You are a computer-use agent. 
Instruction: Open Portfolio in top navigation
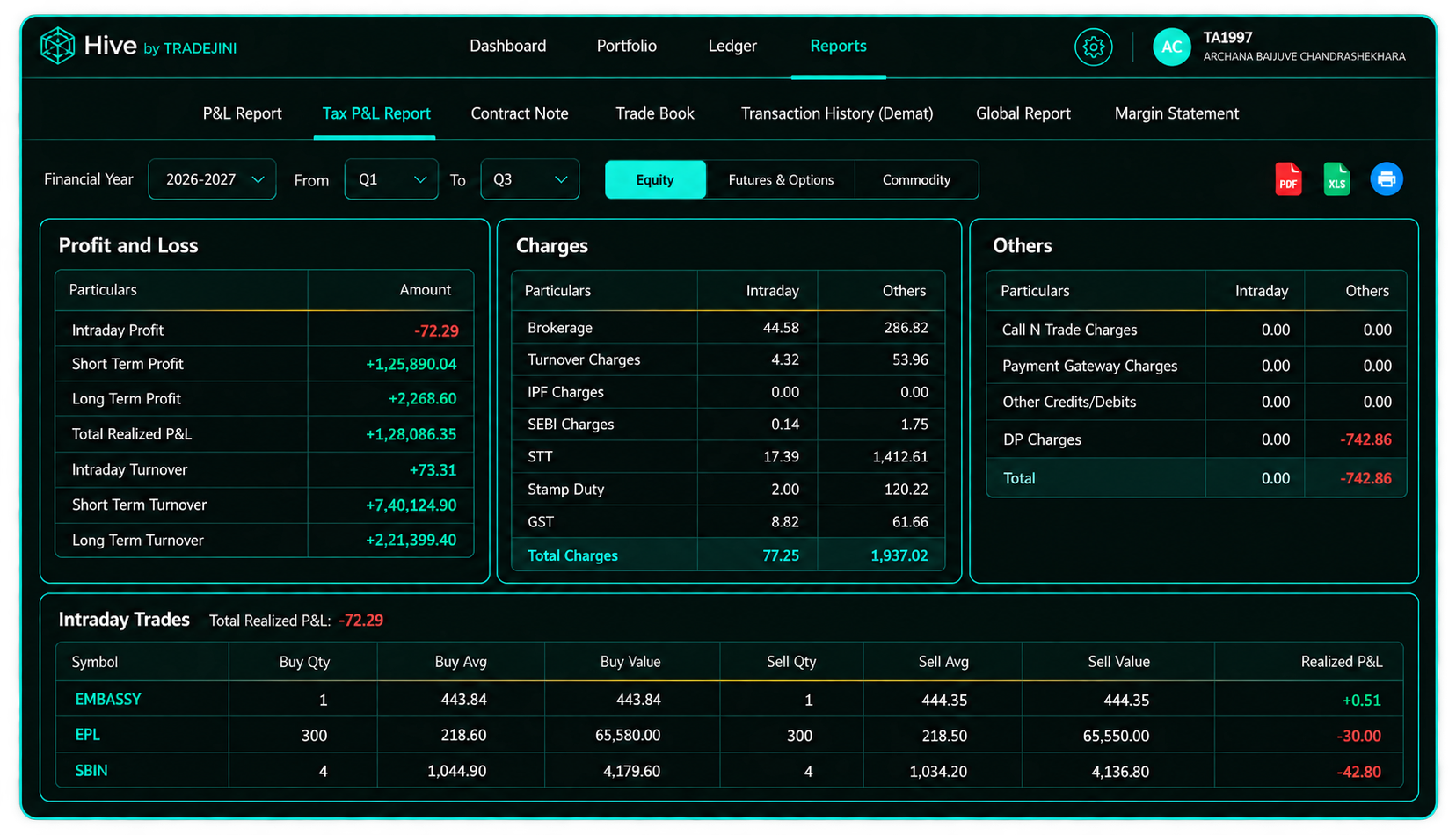[x=626, y=46]
